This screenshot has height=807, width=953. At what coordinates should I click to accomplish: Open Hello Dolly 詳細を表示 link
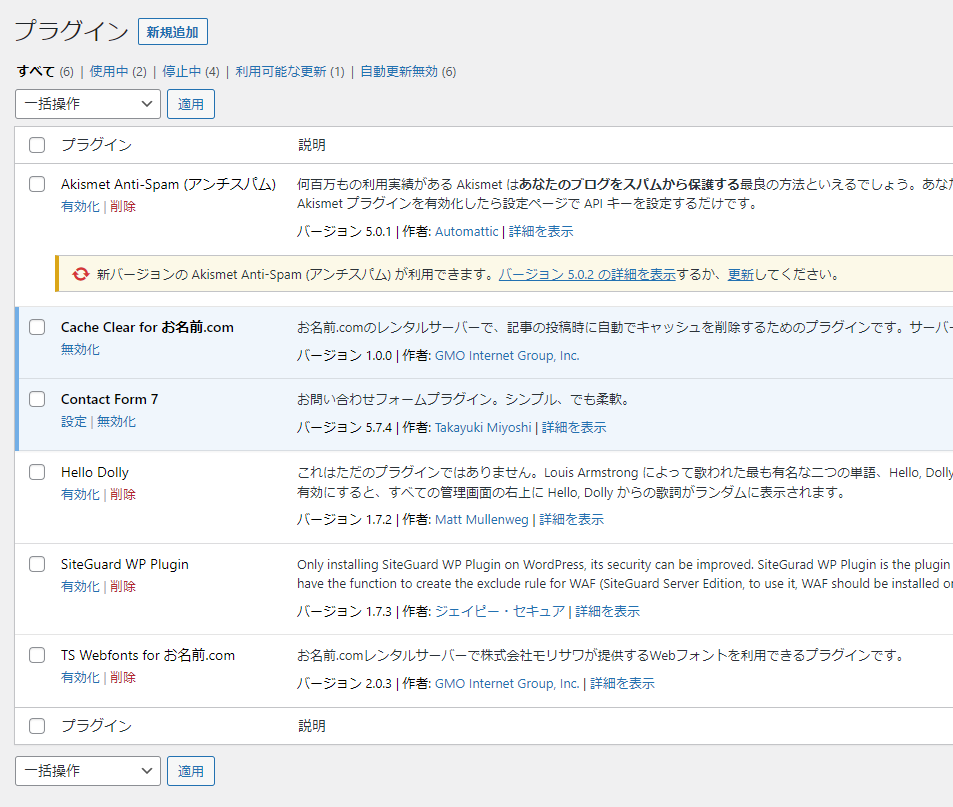point(571,520)
